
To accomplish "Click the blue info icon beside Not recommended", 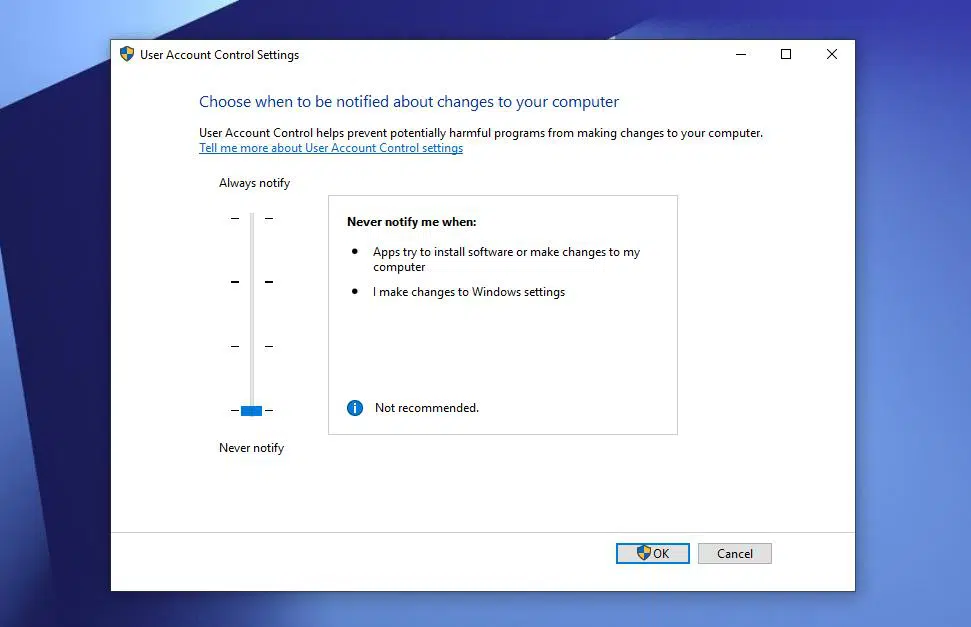I will (355, 408).
